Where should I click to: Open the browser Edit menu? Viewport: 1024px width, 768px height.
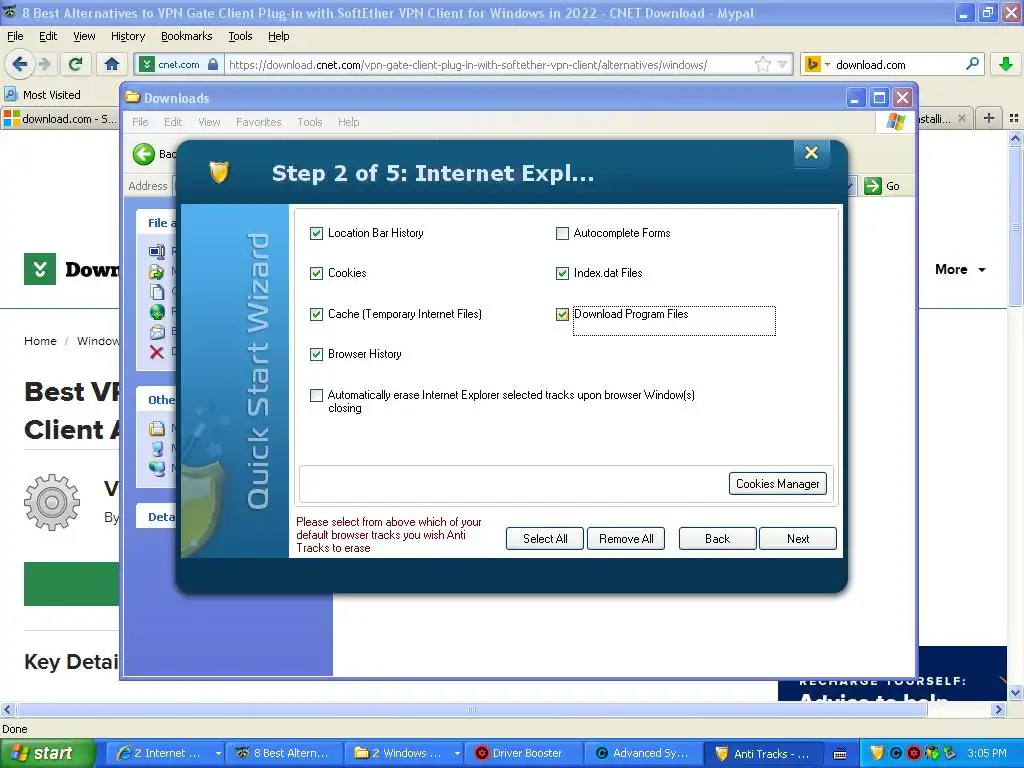pyautogui.click(x=48, y=36)
